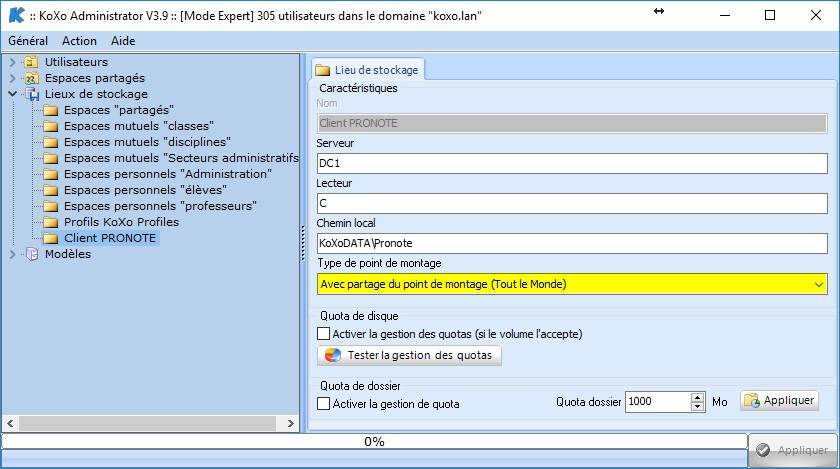Viewport: 840px width, 469px height.
Task: Select Profils KoXo Profiles item
Action: click(121, 222)
